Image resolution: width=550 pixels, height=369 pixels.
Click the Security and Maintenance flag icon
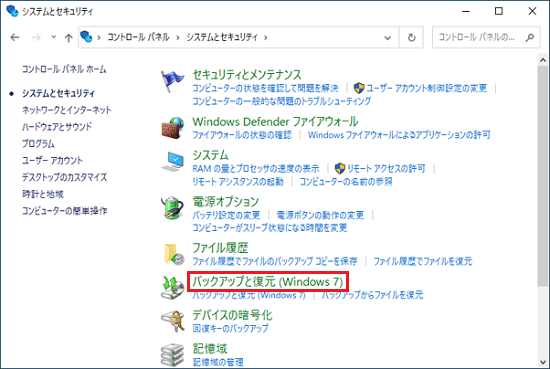coord(172,81)
